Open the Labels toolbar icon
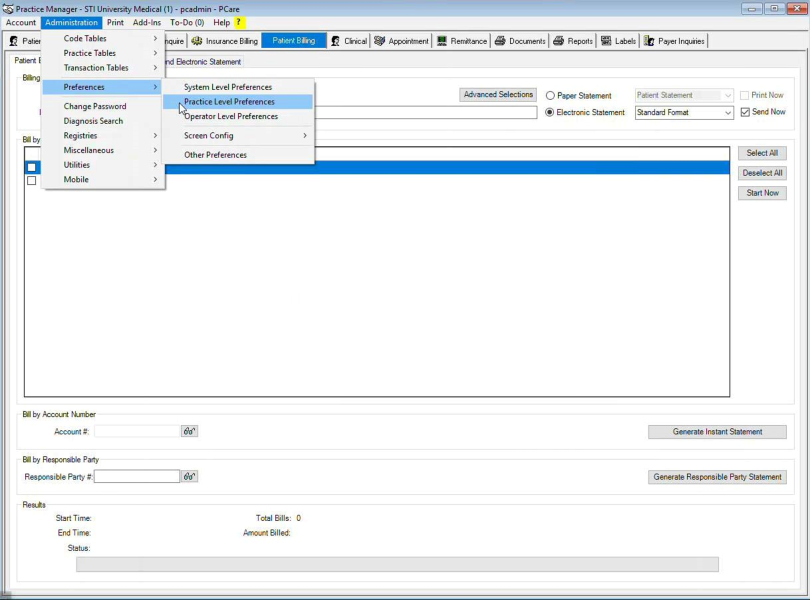Image resolution: width=810 pixels, height=600 pixels. point(606,41)
